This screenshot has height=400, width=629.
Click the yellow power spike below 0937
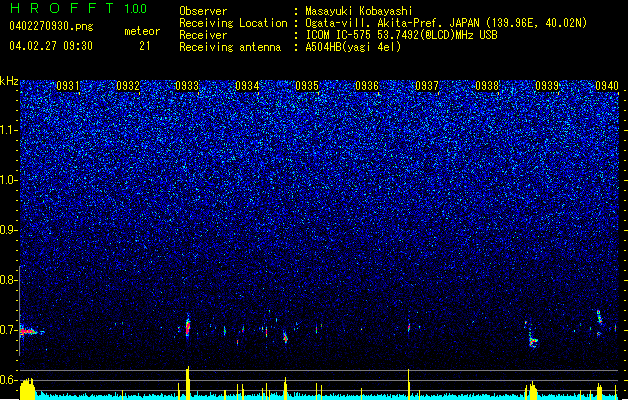[409, 384]
